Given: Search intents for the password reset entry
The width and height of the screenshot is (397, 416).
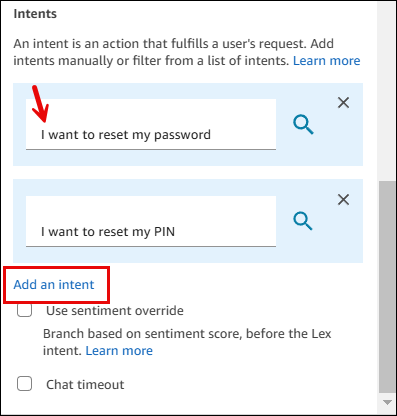Looking at the screenshot, I should [x=303, y=125].
